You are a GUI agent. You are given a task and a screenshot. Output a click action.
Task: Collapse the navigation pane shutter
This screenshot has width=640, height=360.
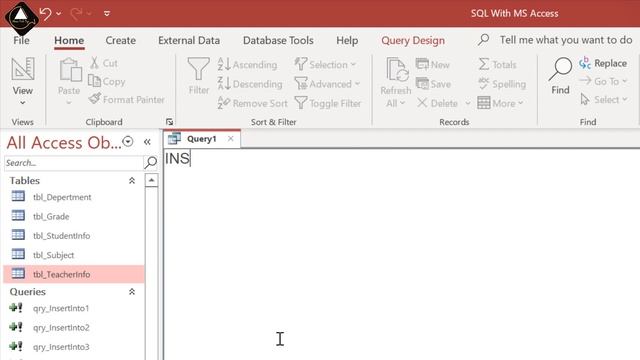point(147,142)
